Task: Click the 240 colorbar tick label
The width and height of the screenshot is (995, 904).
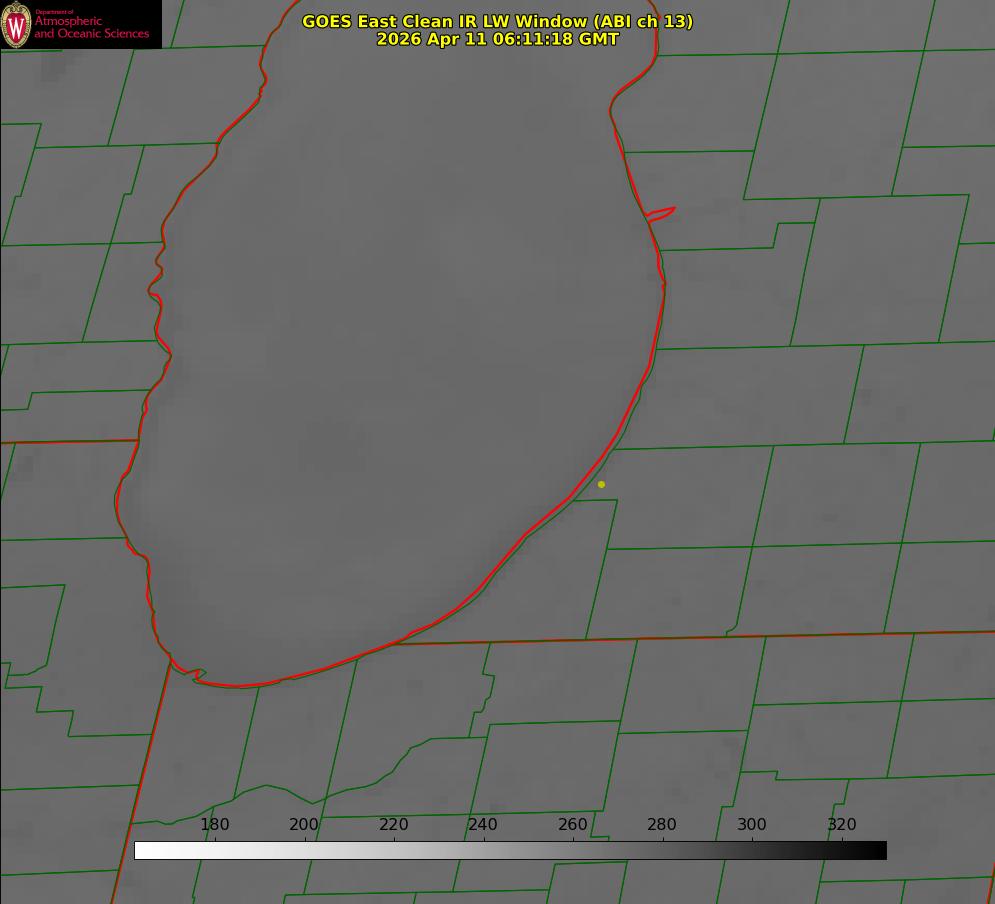Action: click(x=483, y=824)
